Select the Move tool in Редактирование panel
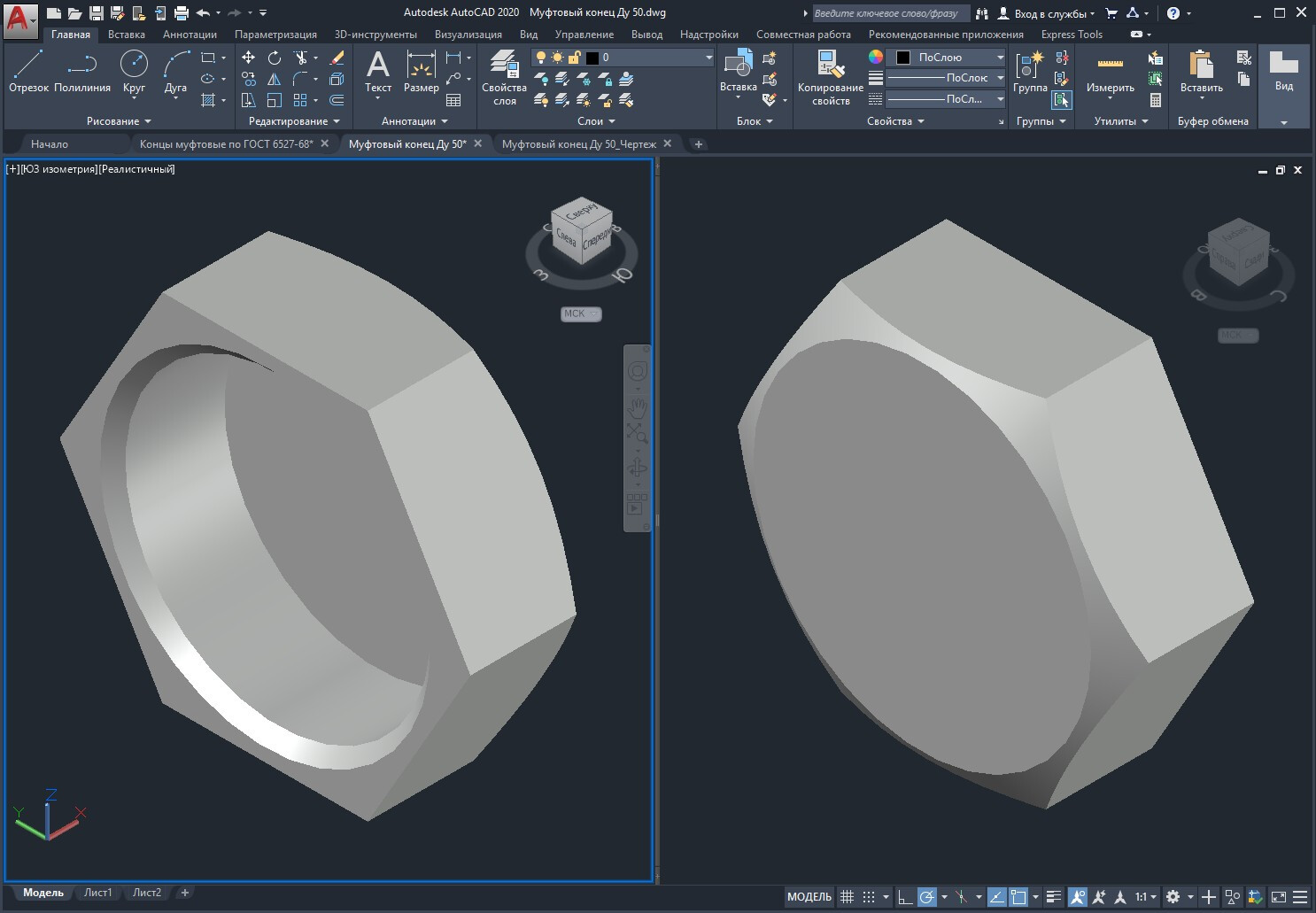This screenshot has width=1316, height=913. click(249, 58)
